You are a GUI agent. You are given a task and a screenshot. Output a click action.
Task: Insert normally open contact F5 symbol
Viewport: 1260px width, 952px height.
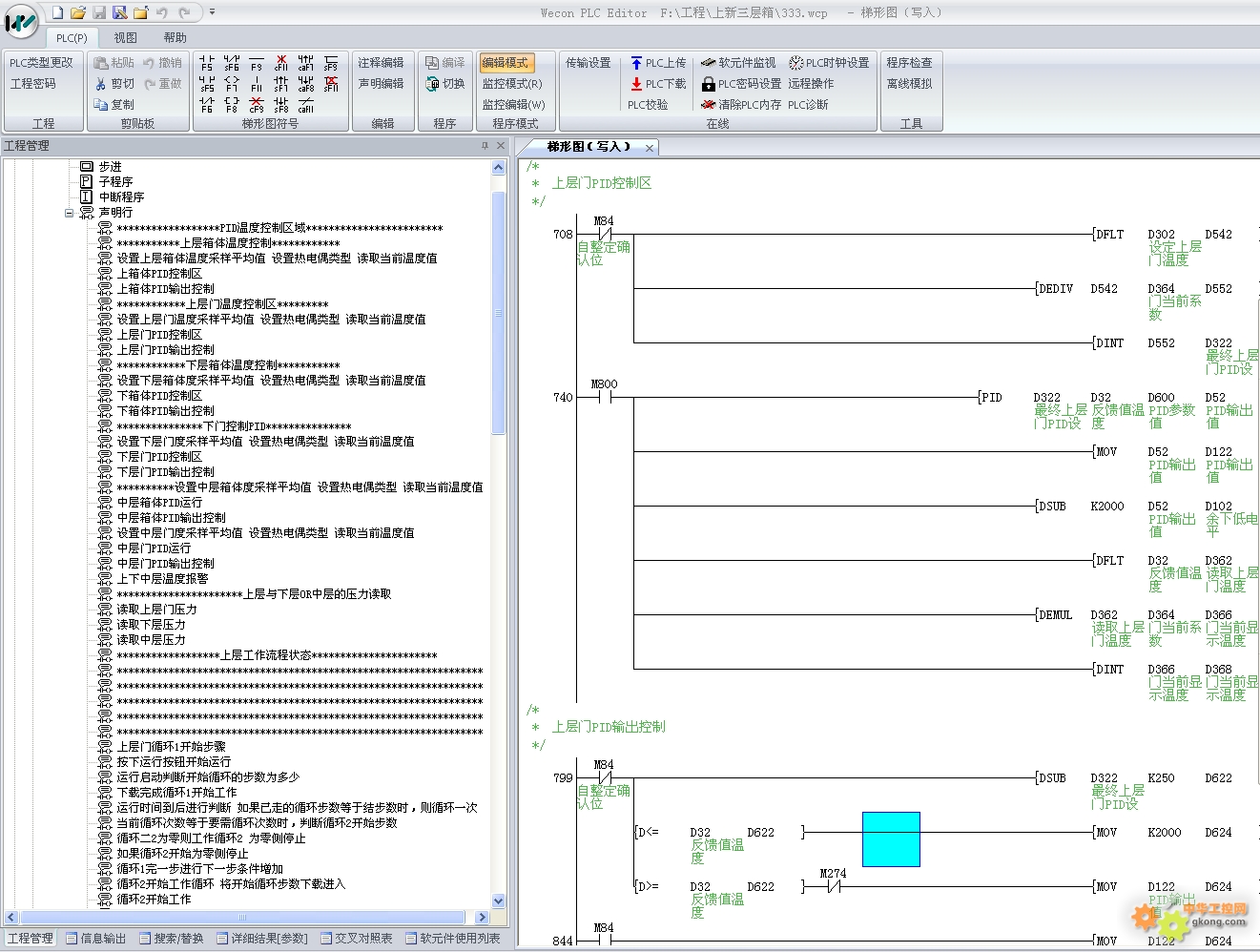207,63
